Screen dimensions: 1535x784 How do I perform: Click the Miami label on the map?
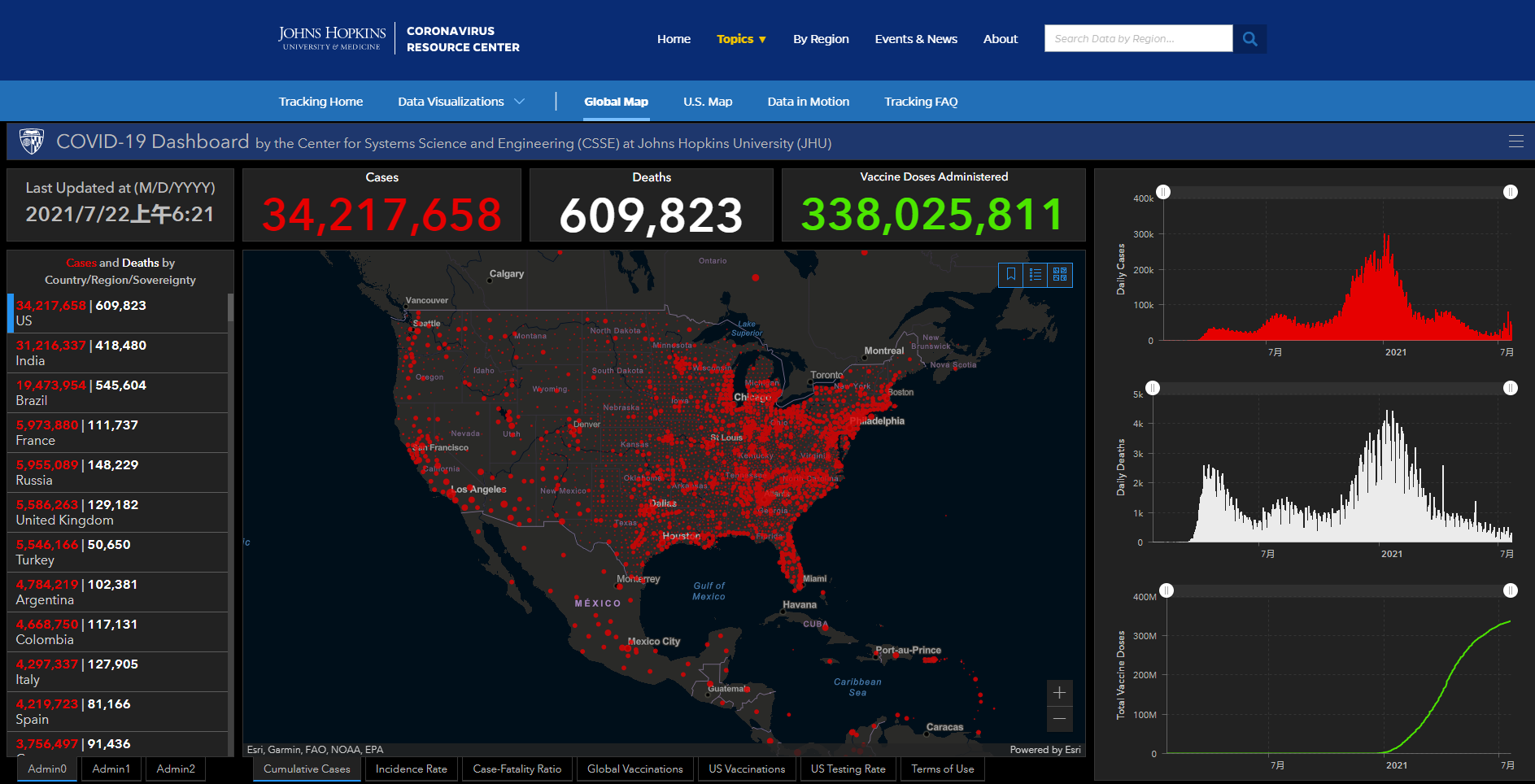coord(814,579)
